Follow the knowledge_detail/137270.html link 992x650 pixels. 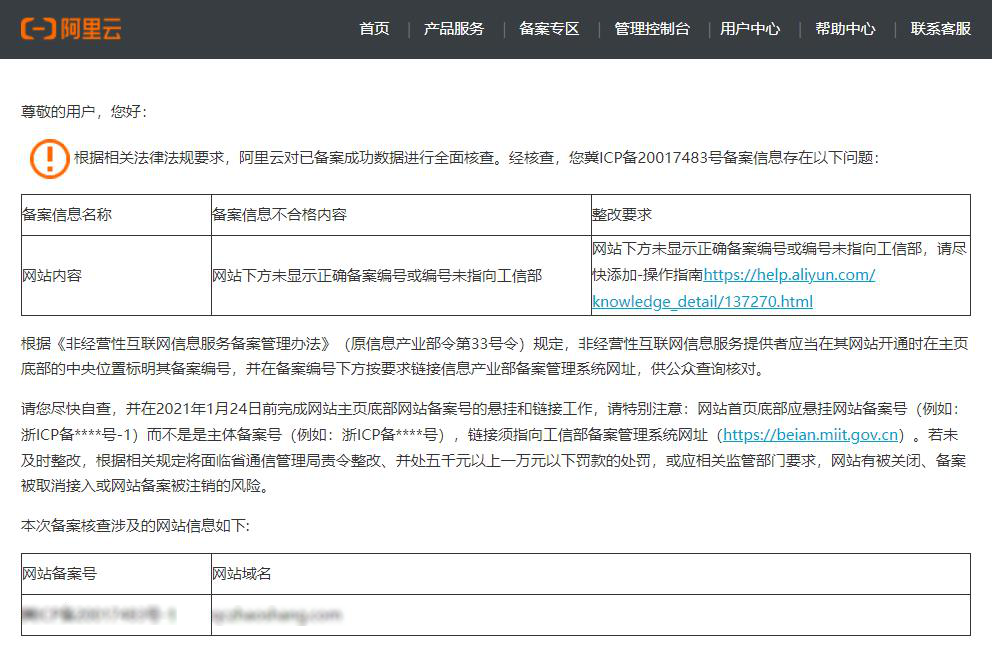click(x=702, y=301)
